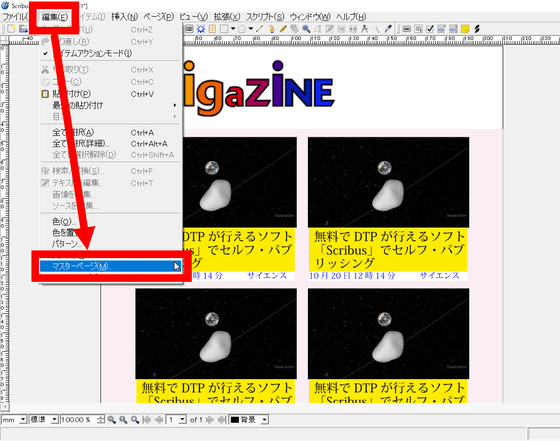Zoom in with status bar magnifier

coord(135,420)
